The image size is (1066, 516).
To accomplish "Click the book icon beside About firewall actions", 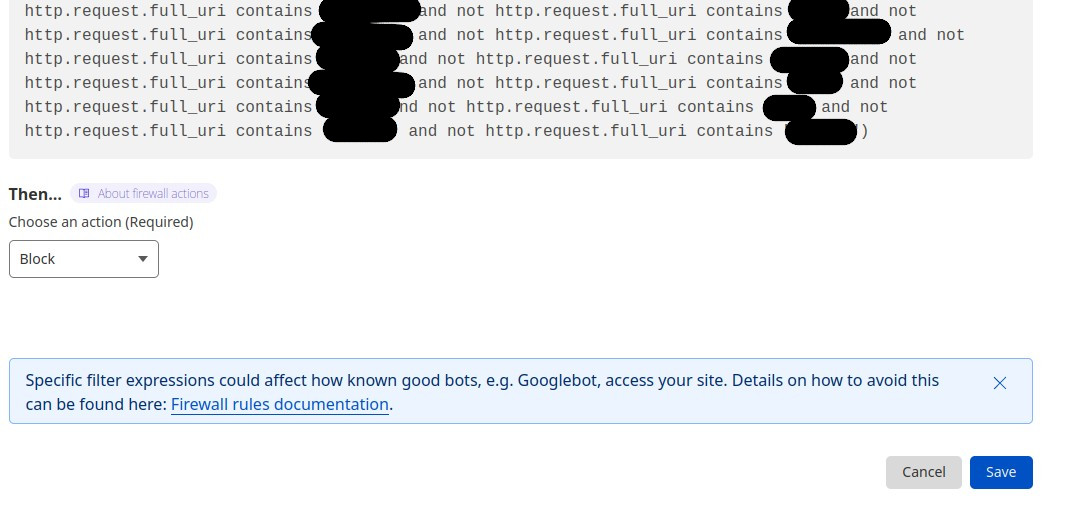I will pyautogui.click(x=84, y=194).
